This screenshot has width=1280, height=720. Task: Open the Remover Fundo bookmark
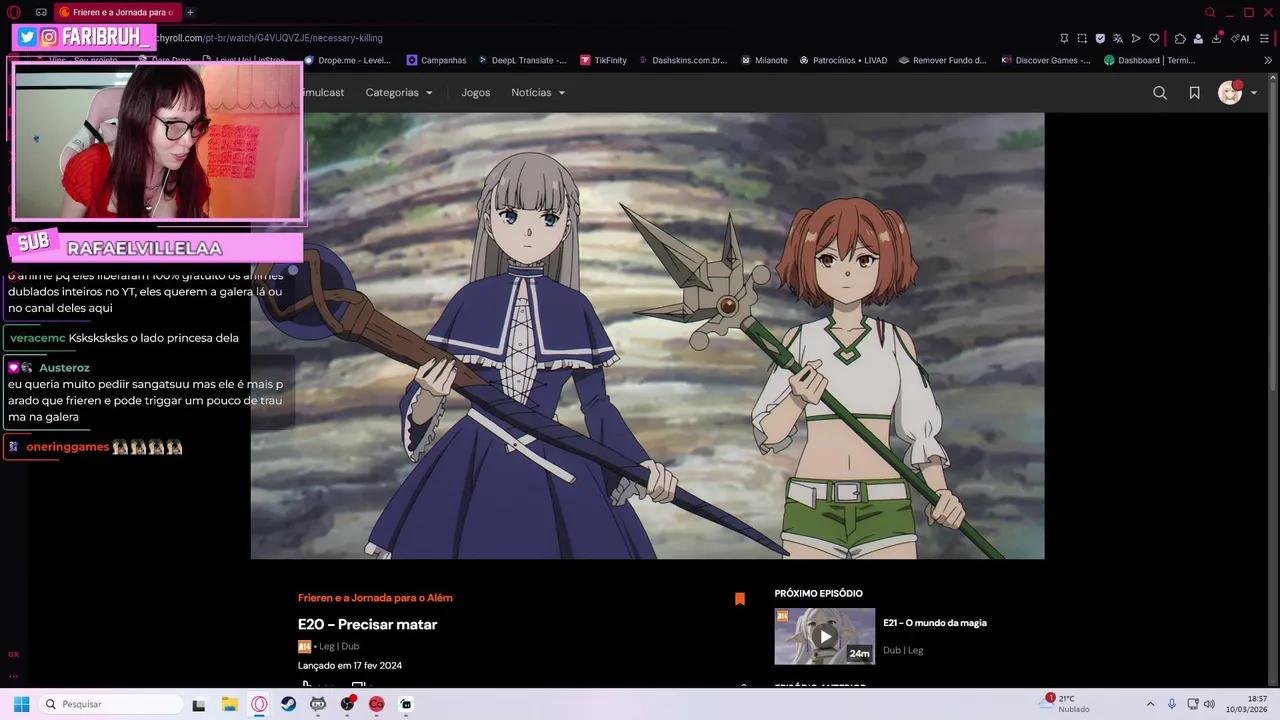tap(943, 60)
